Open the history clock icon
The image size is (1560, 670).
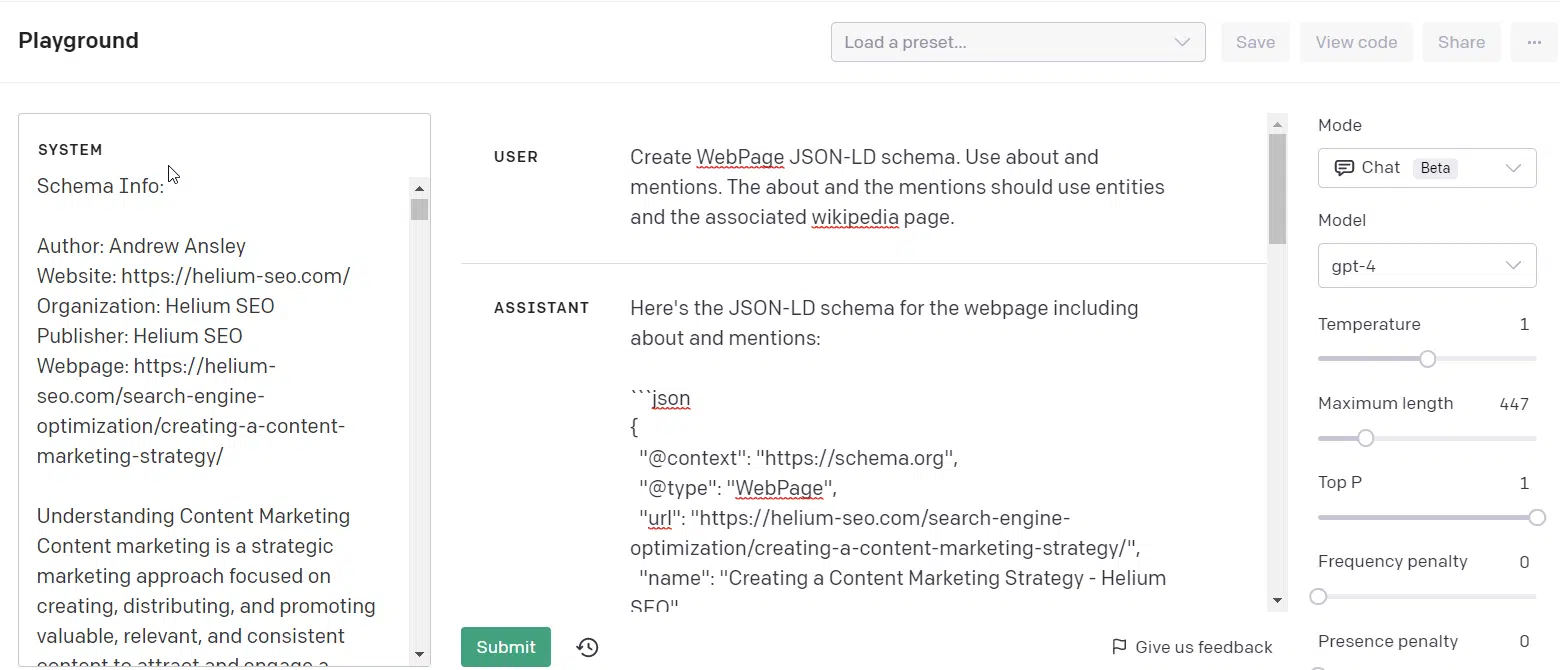point(588,647)
